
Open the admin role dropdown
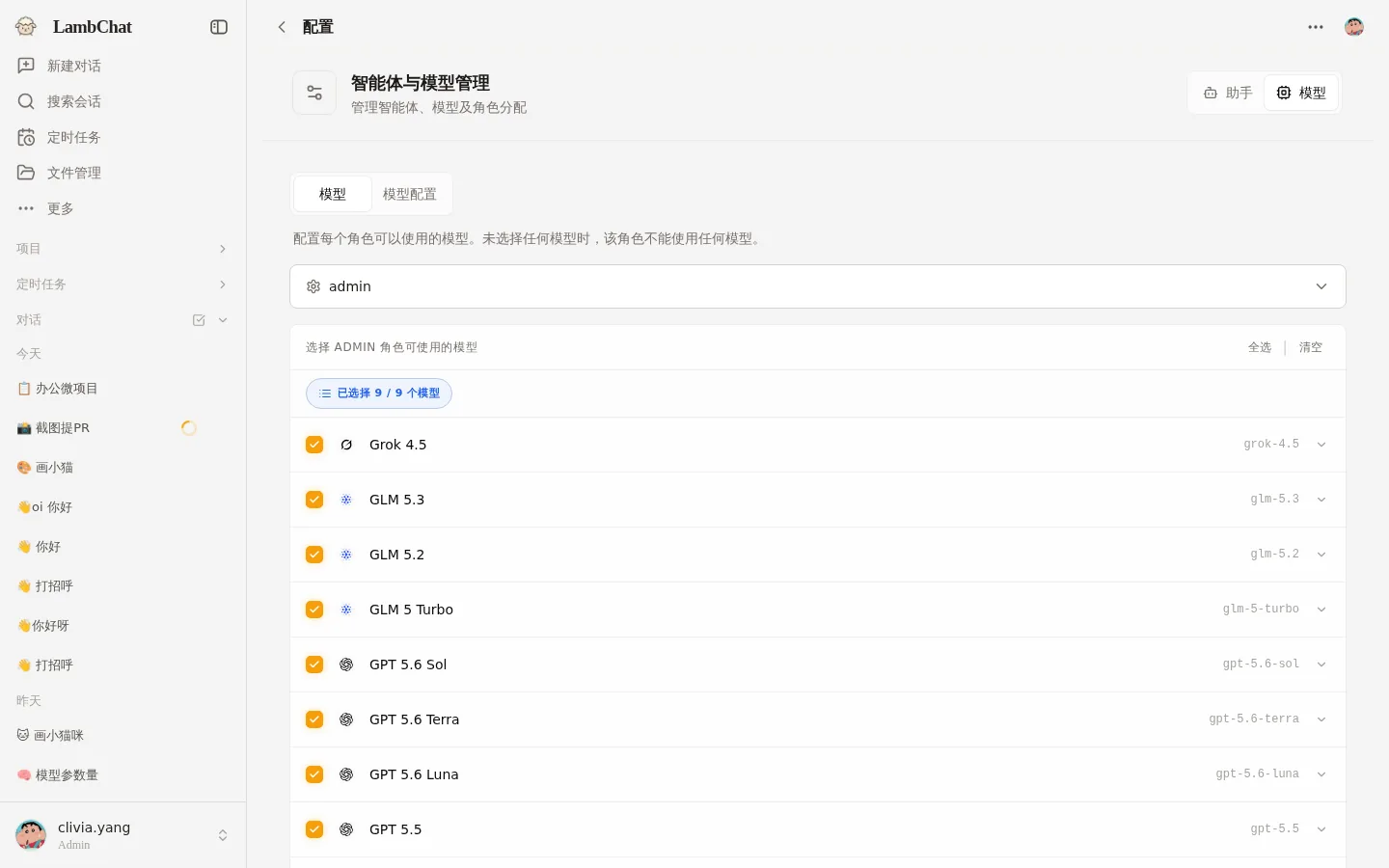coord(818,286)
